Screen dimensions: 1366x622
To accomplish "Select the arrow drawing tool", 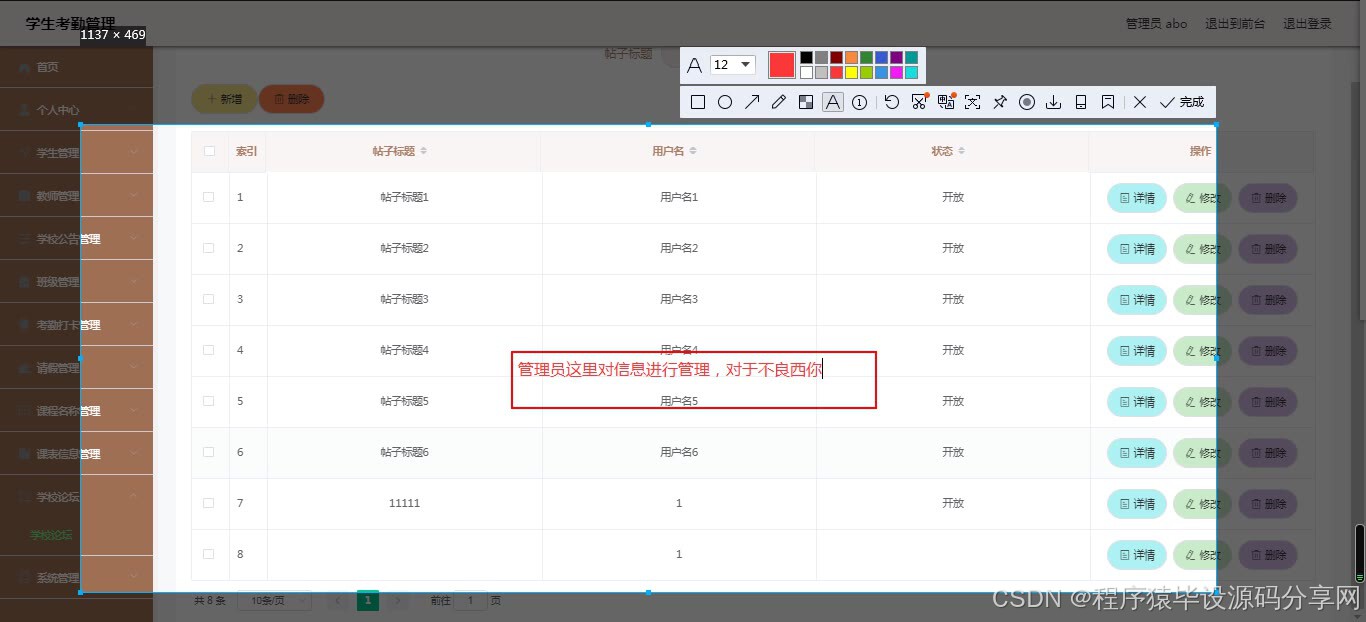I will [x=752, y=102].
